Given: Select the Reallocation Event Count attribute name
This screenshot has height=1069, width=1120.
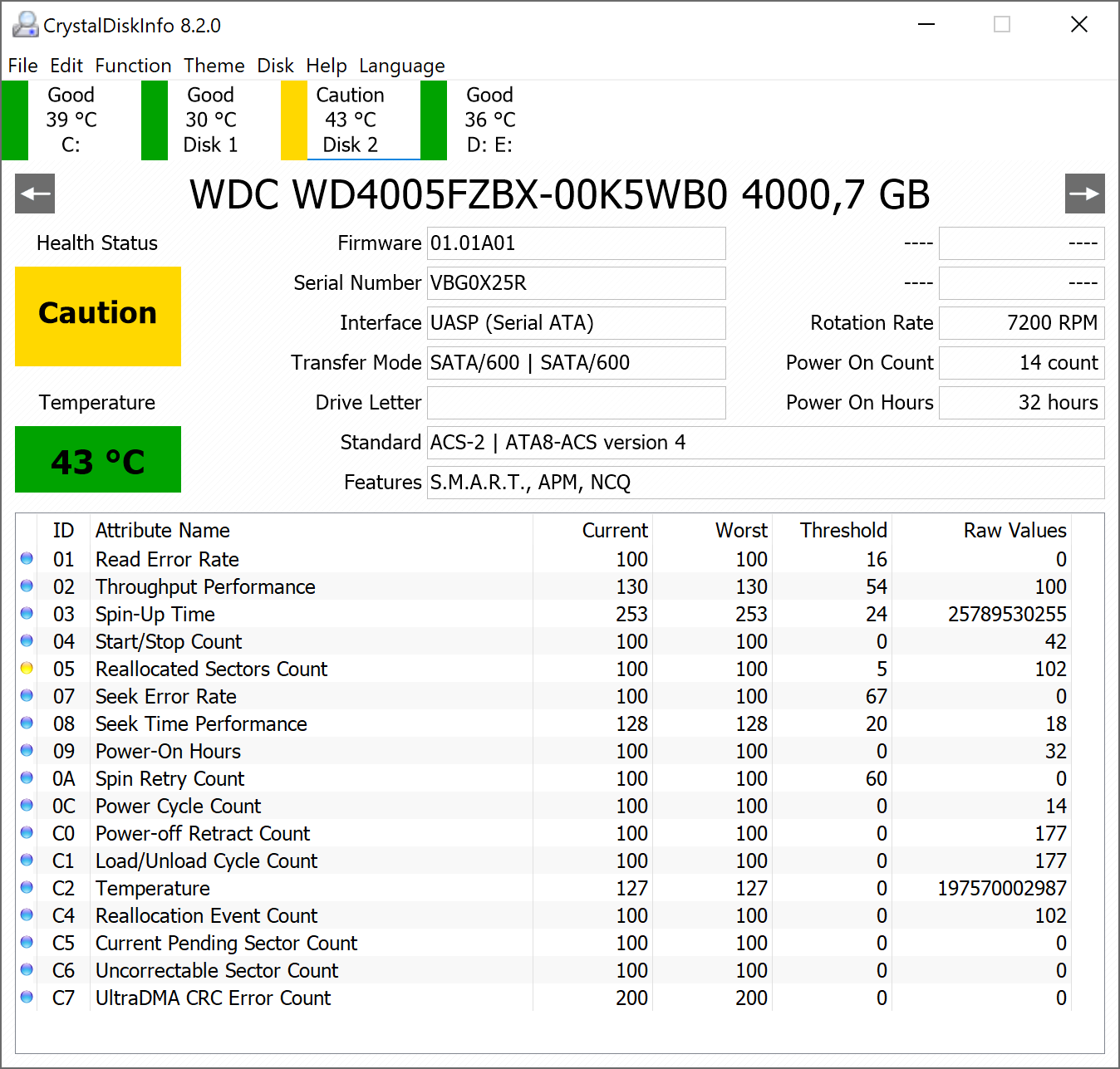Looking at the screenshot, I should click(x=207, y=915).
